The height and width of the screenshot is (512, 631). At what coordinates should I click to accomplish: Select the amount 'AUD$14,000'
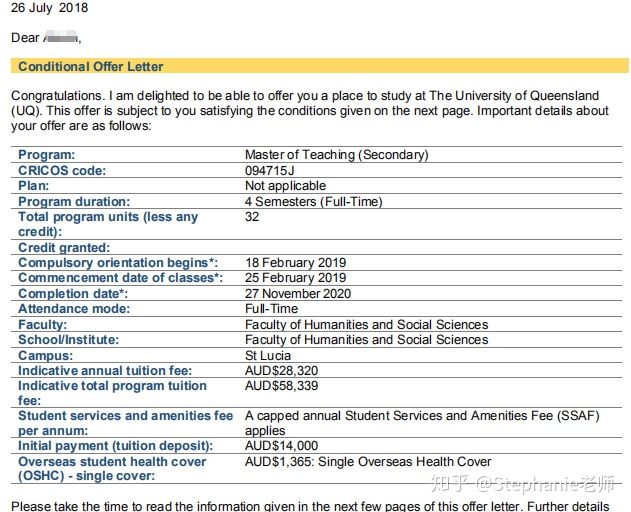(281, 446)
